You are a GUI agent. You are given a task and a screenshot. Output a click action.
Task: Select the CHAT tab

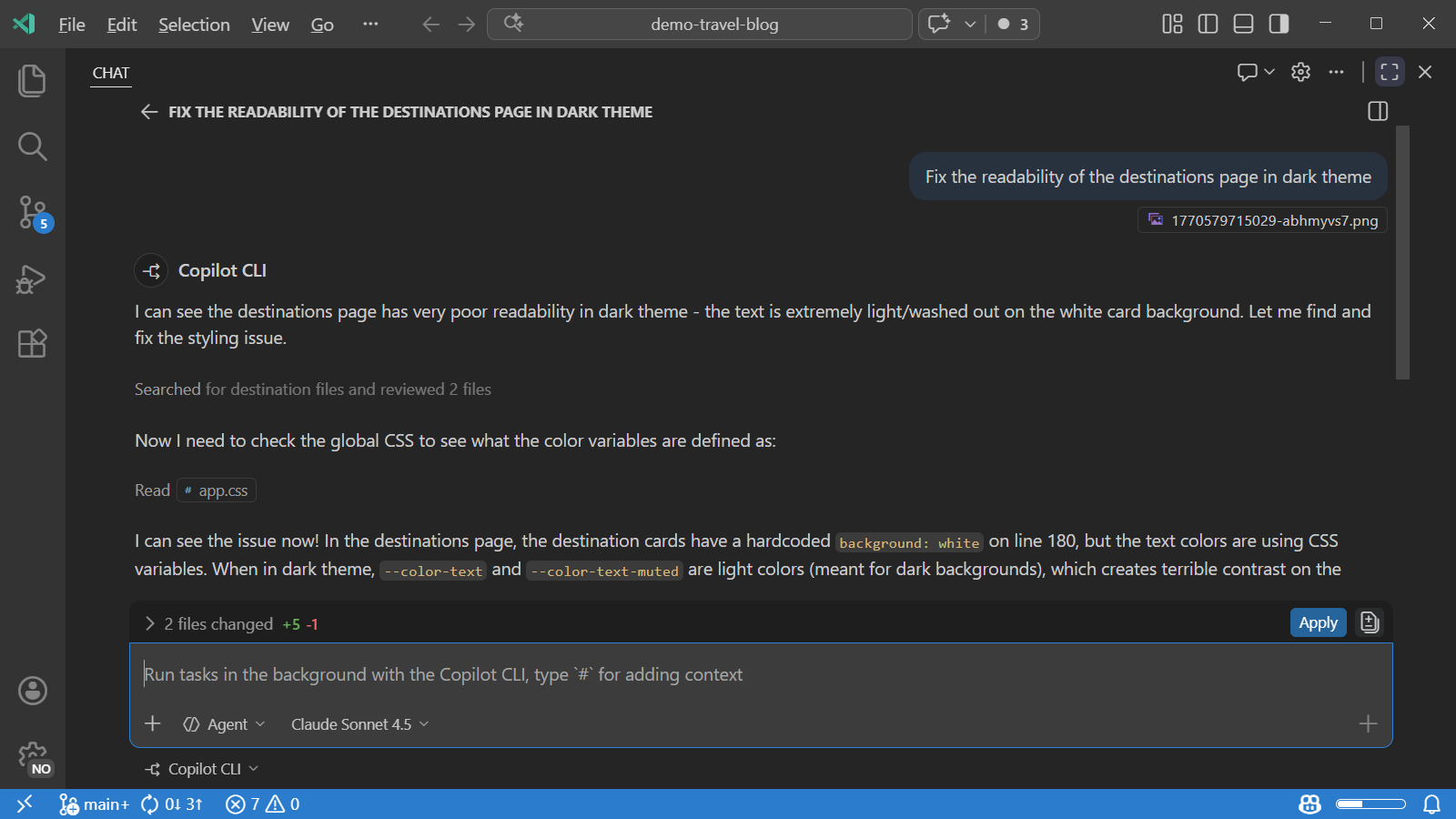[110, 73]
